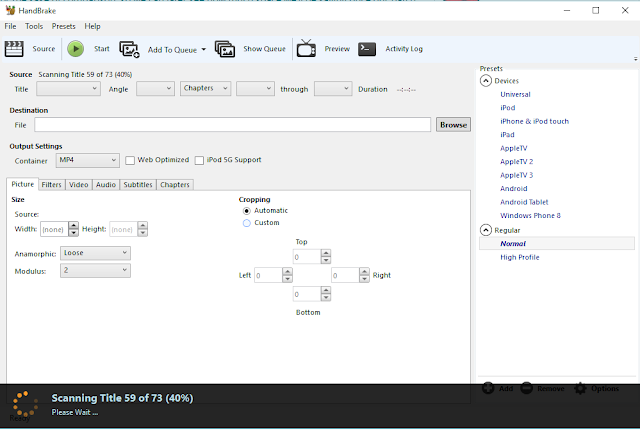
Task: Open the Title dropdown
Action: 68,89
